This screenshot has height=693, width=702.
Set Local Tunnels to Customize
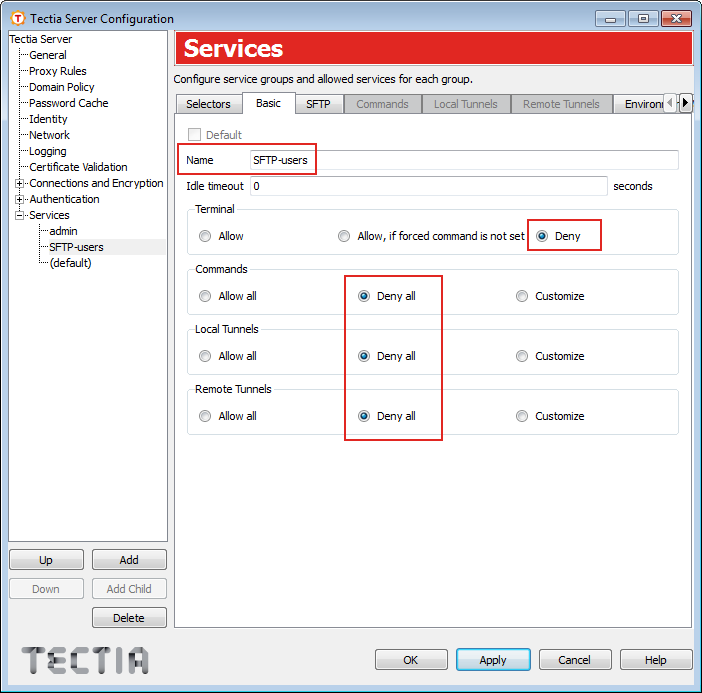point(522,356)
